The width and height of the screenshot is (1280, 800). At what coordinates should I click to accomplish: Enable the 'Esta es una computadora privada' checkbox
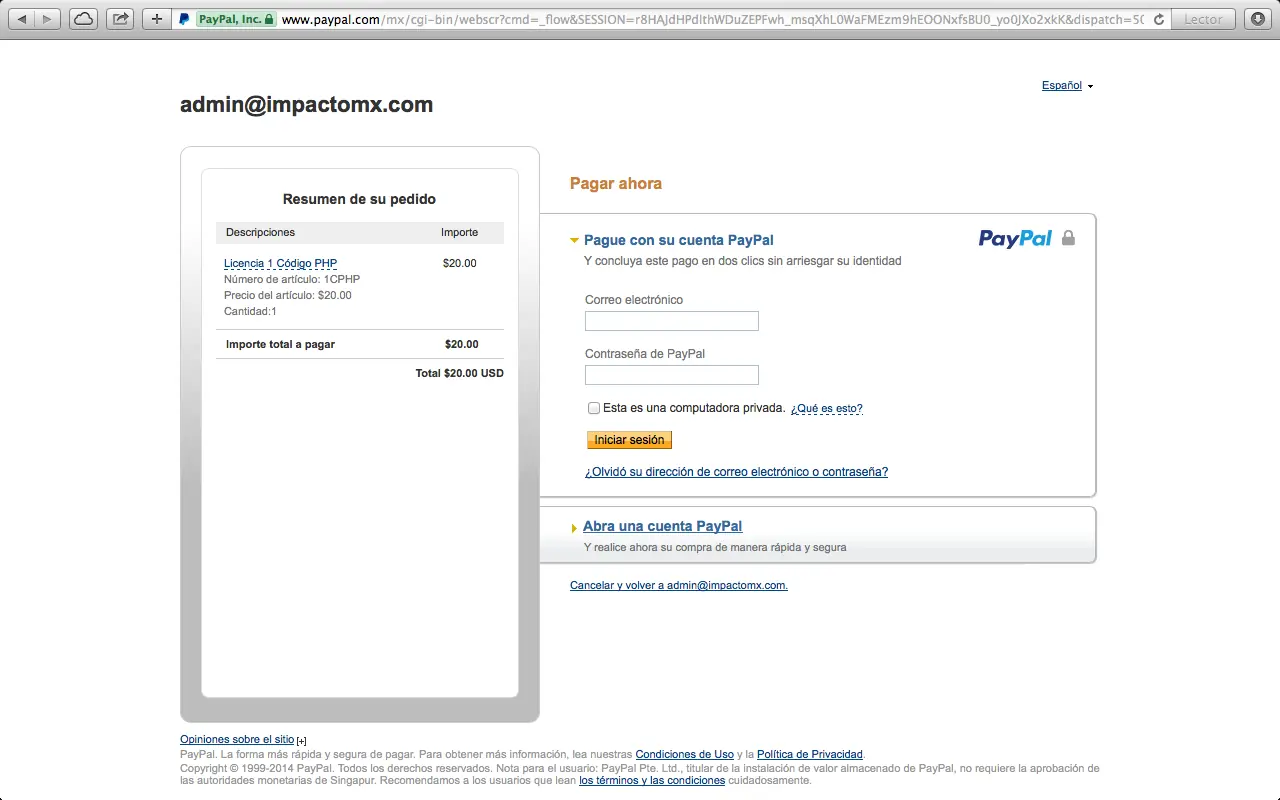point(593,408)
